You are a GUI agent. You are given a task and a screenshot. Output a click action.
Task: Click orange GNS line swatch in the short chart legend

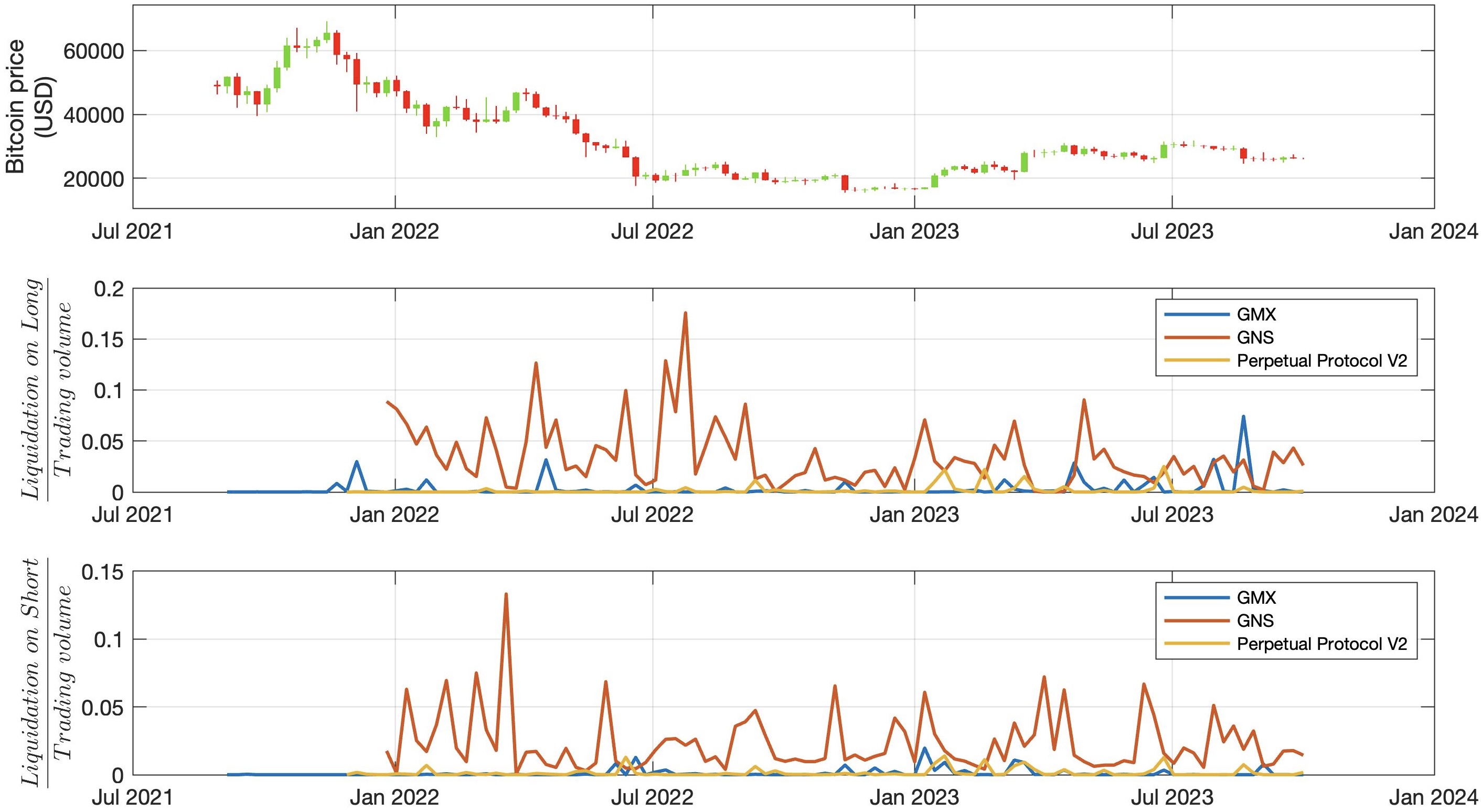pos(1197,621)
